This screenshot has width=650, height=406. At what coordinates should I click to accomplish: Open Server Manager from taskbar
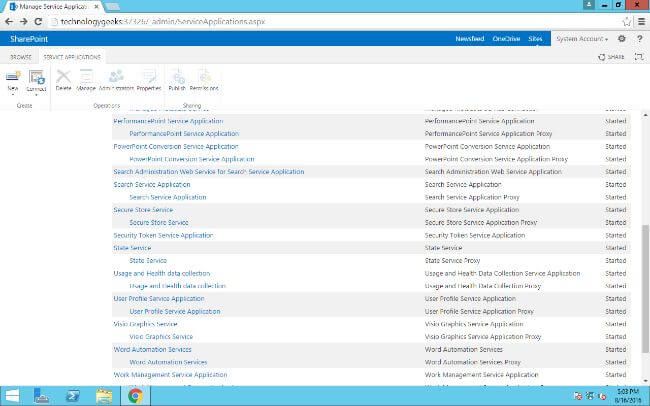click(41, 396)
